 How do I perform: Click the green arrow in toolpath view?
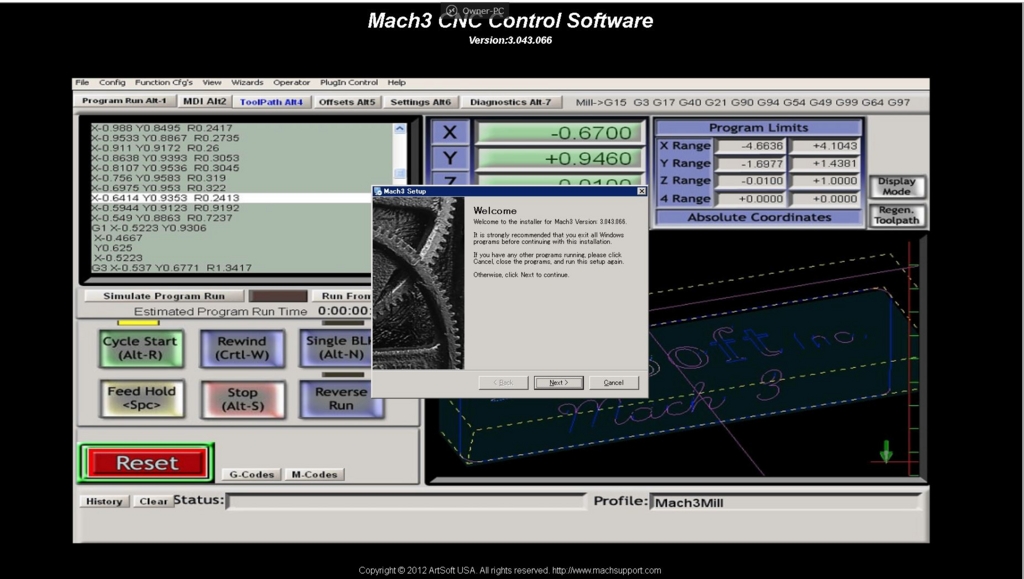886,452
